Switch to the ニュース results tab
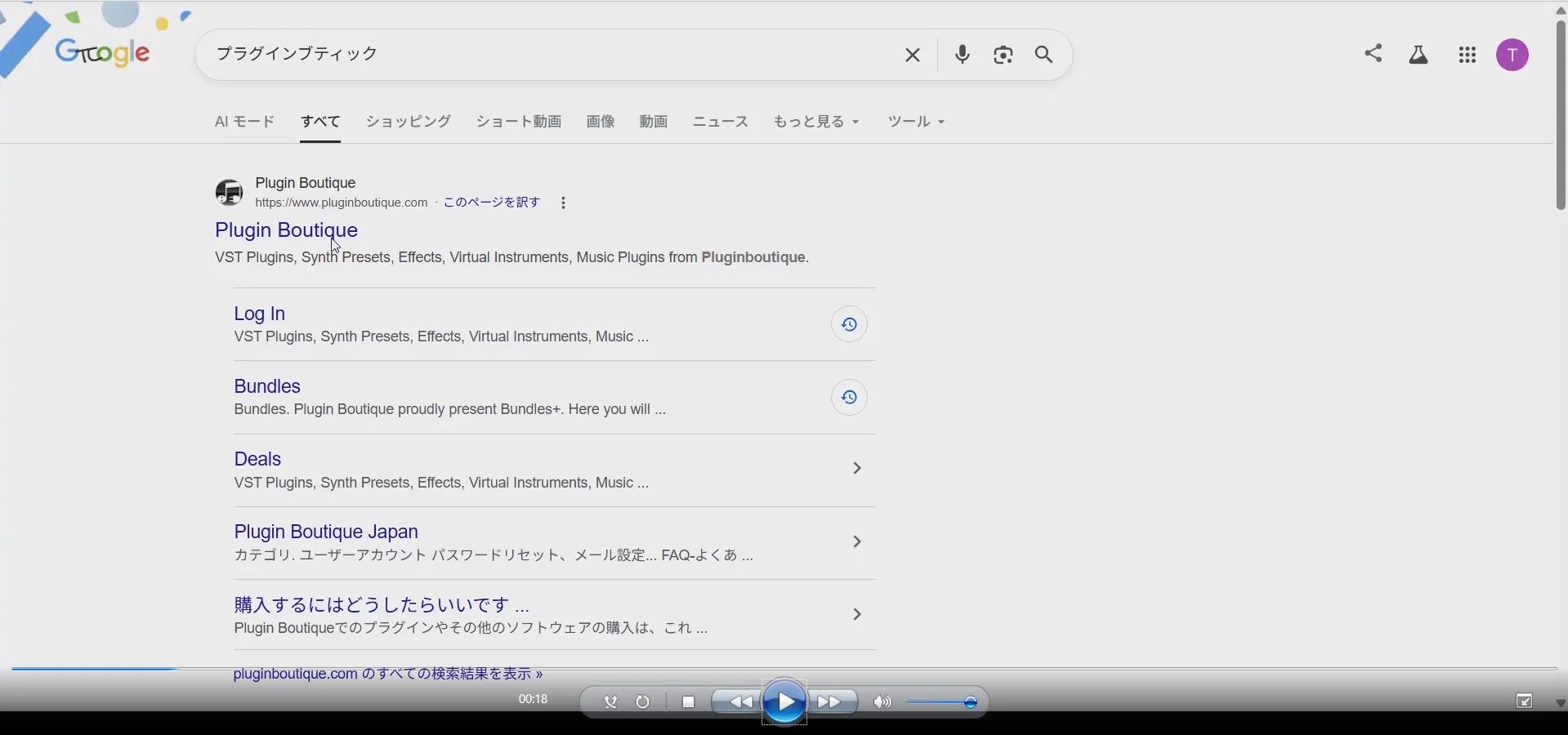This screenshot has height=735, width=1568. pos(719,122)
